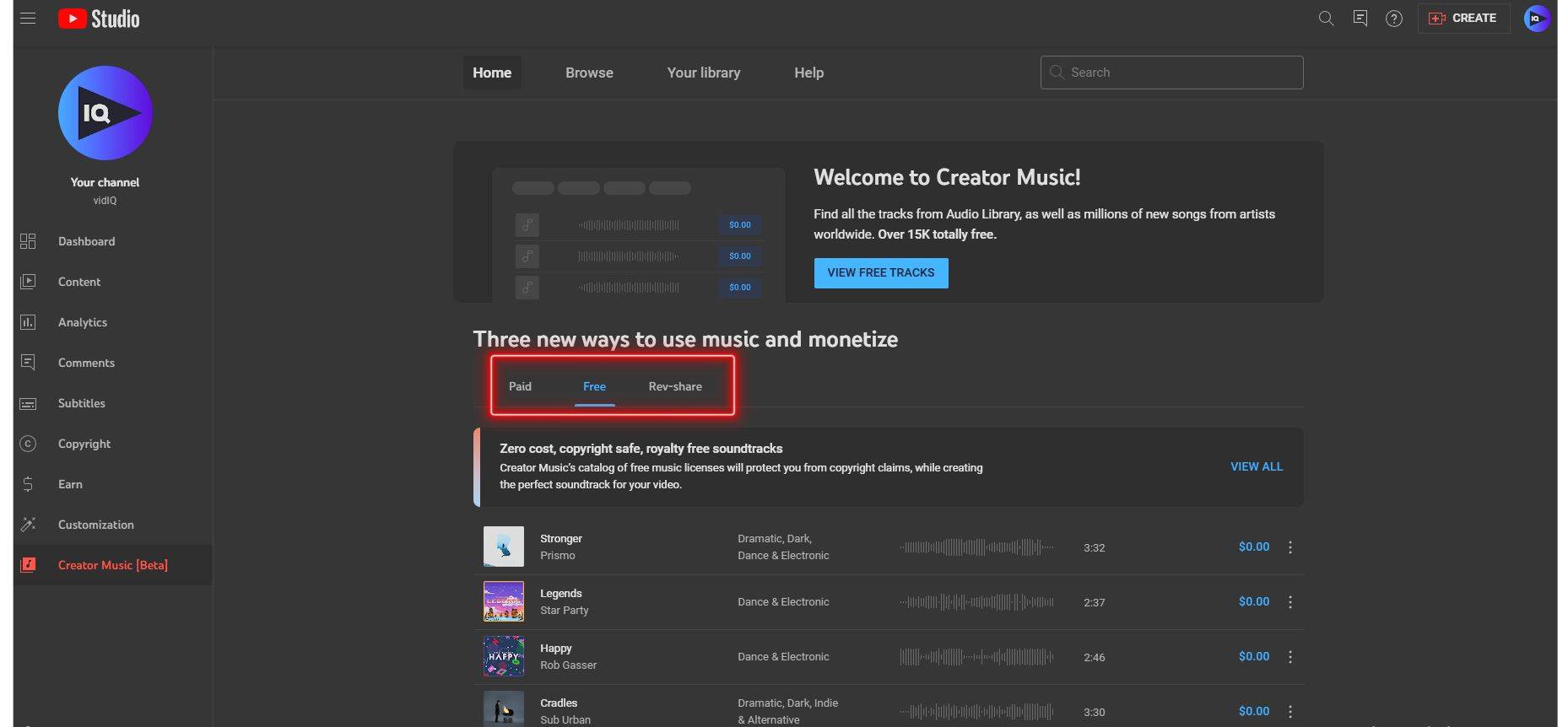The height and width of the screenshot is (727, 1568).
Task: Go to Content in the sidebar
Action: pos(79,282)
